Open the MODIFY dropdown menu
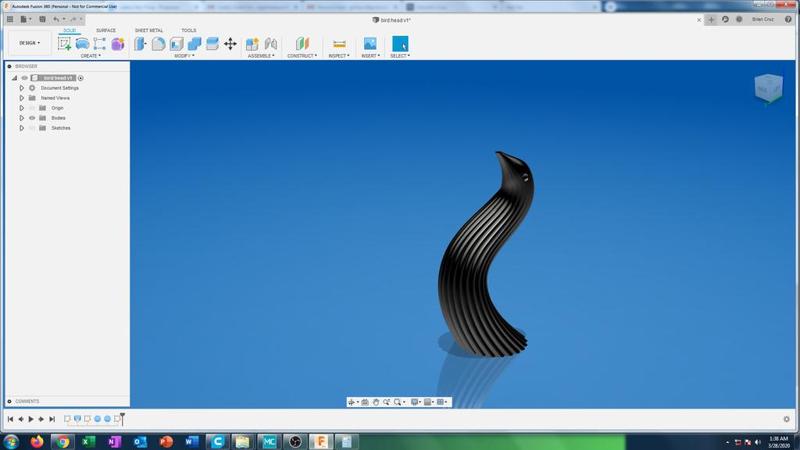The height and width of the screenshot is (450, 800). [x=184, y=56]
